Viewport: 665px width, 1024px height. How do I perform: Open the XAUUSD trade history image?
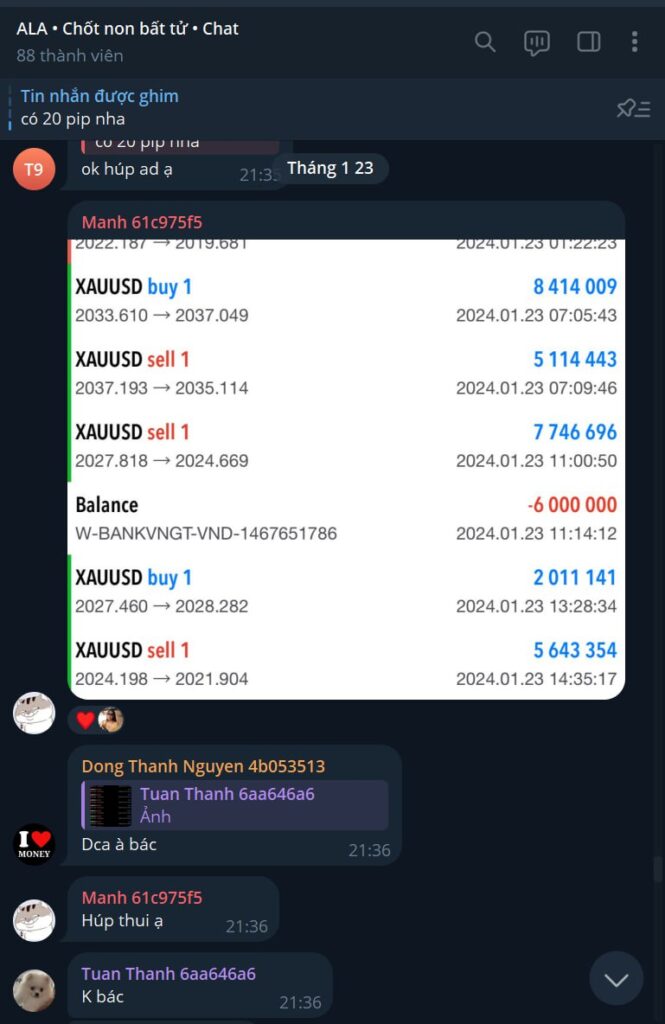pyautogui.click(x=346, y=469)
